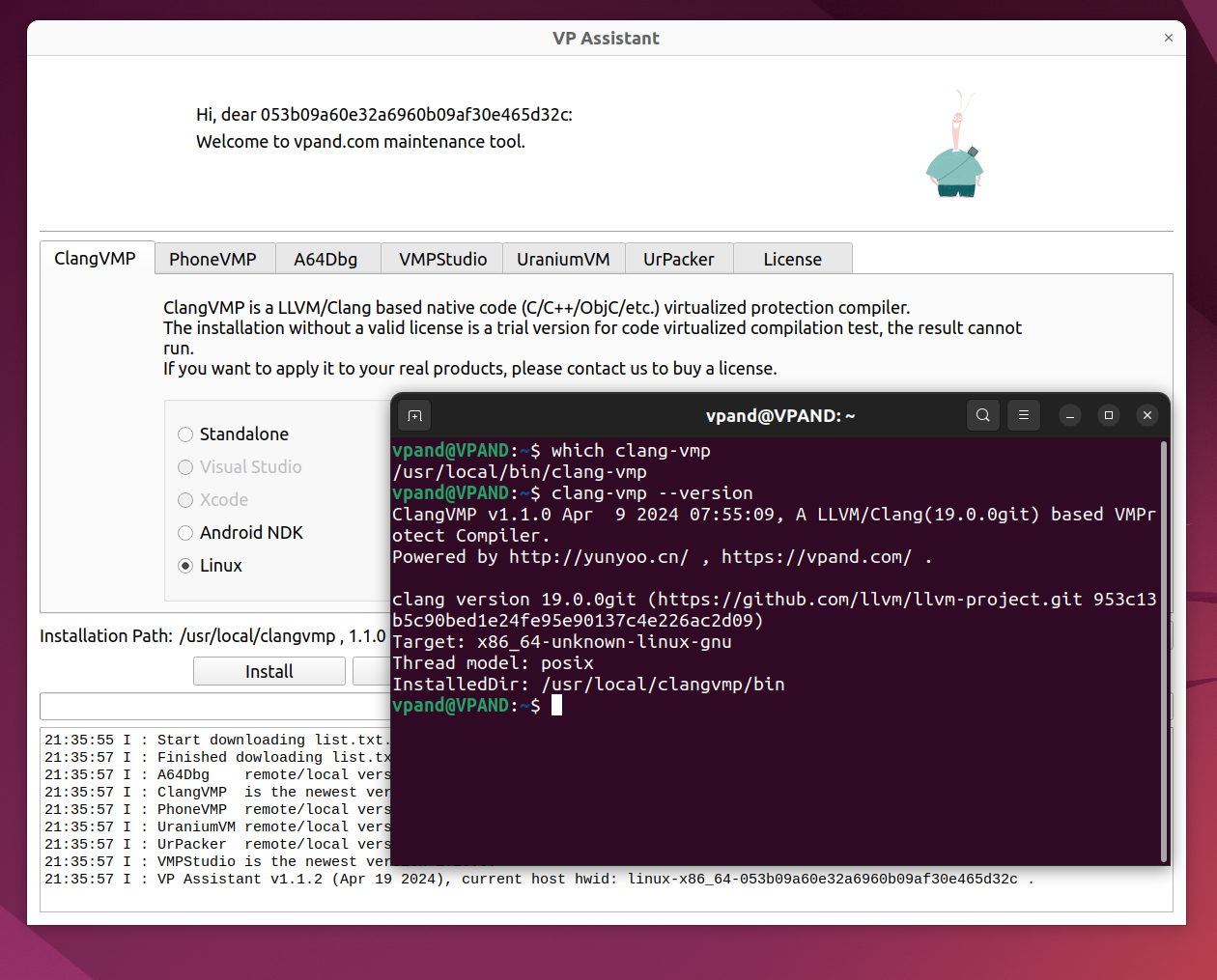Viewport: 1217px width, 980px height.
Task: Select the Xcode radio option
Action: pyautogui.click(x=213, y=500)
